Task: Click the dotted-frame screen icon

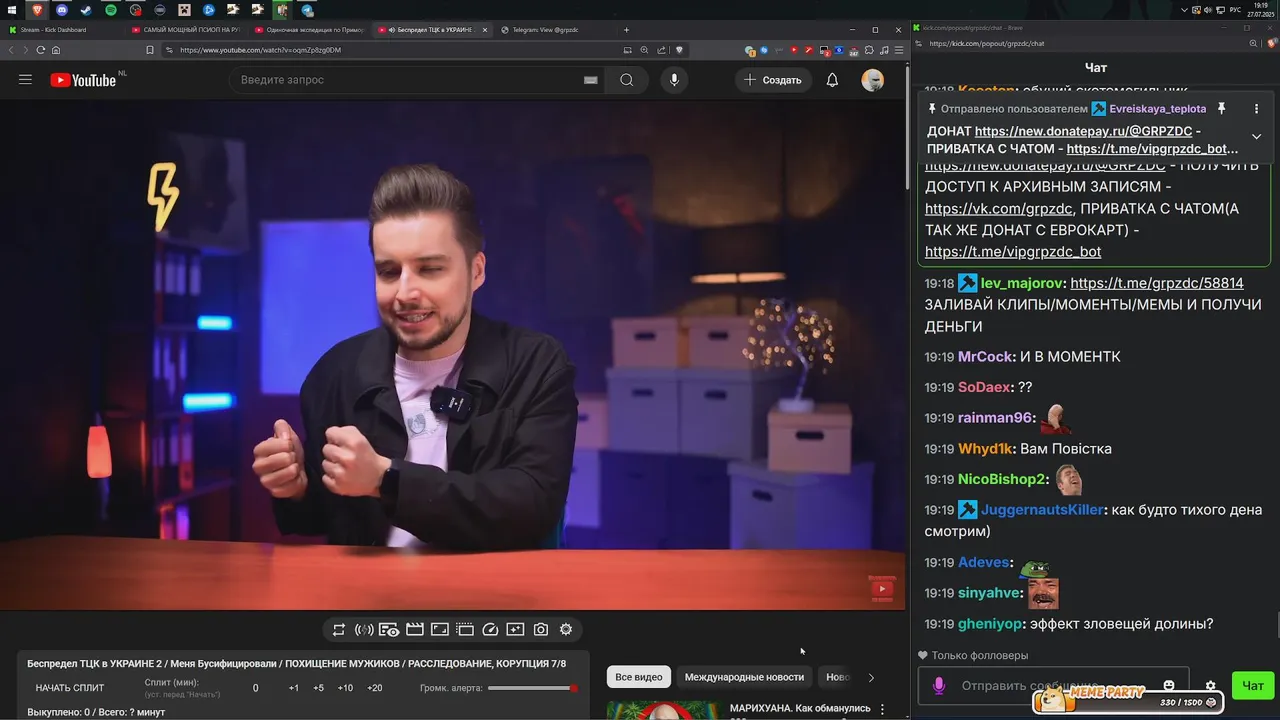Action: tap(465, 630)
